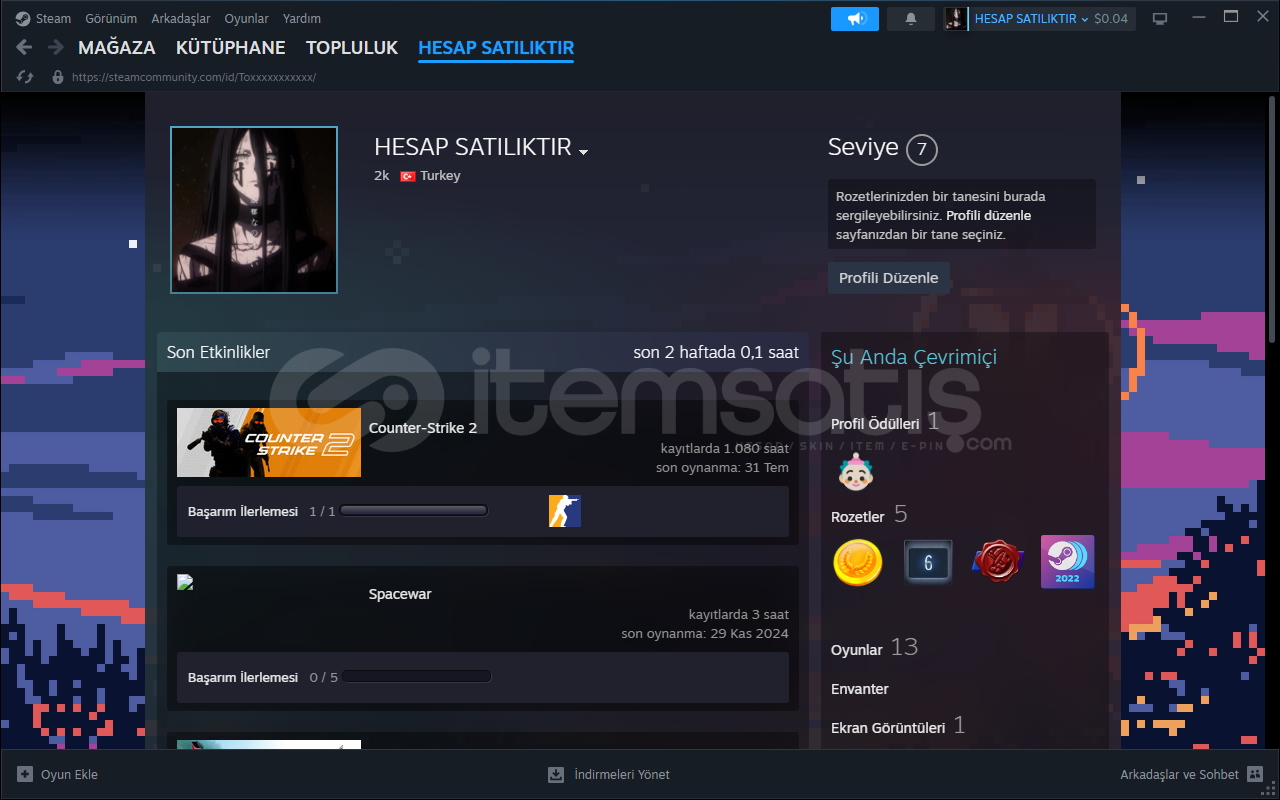The image size is (1280, 800).
Task: Open notifications bell
Action: coord(911,19)
